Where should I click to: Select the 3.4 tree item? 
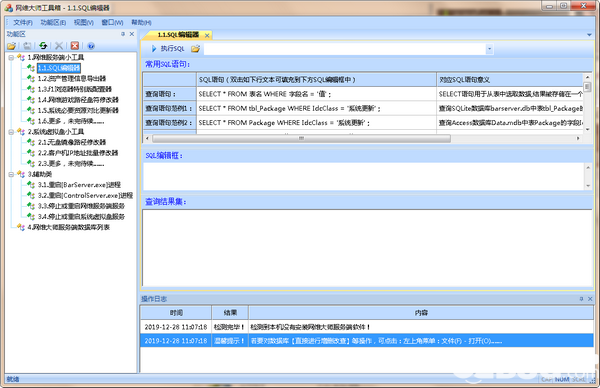pyautogui.click(x=81, y=217)
